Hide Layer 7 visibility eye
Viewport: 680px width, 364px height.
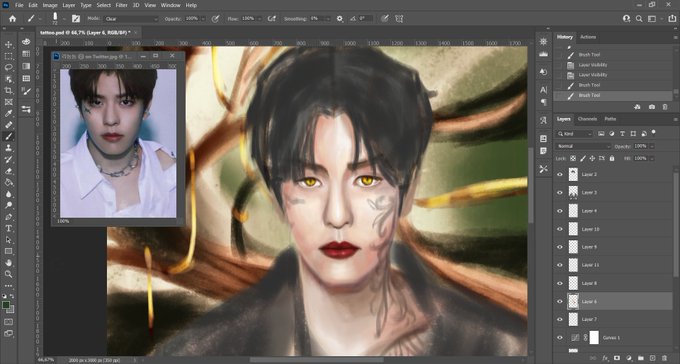click(560, 319)
